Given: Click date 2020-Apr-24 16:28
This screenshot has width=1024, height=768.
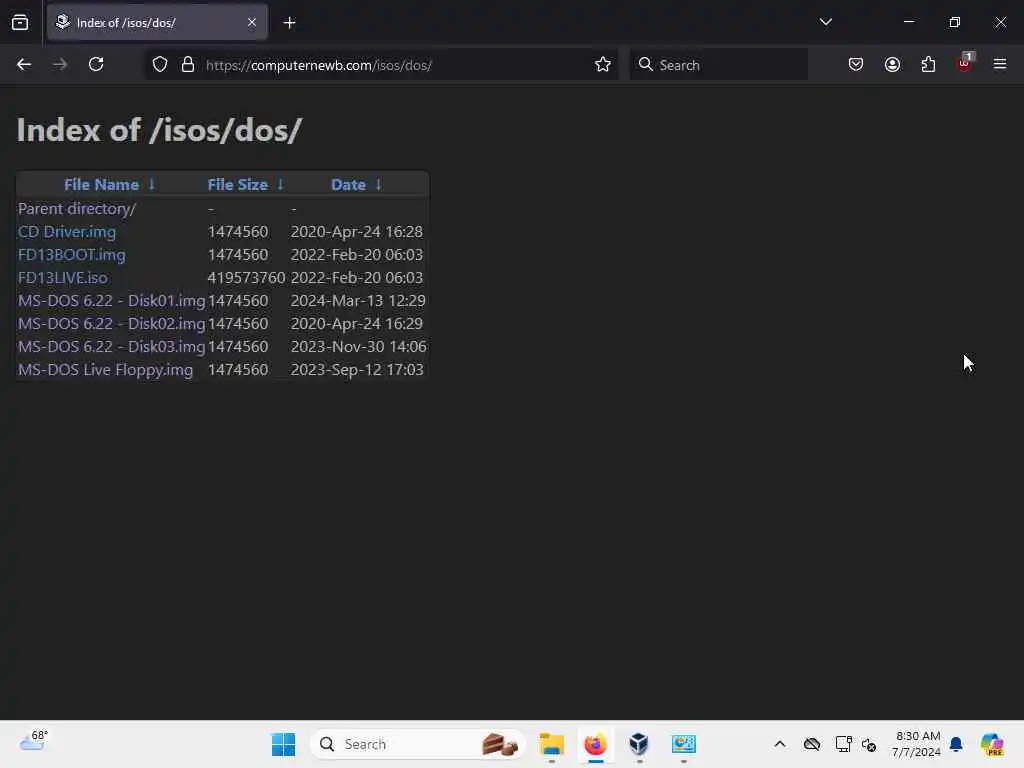Looking at the screenshot, I should (357, 232).
